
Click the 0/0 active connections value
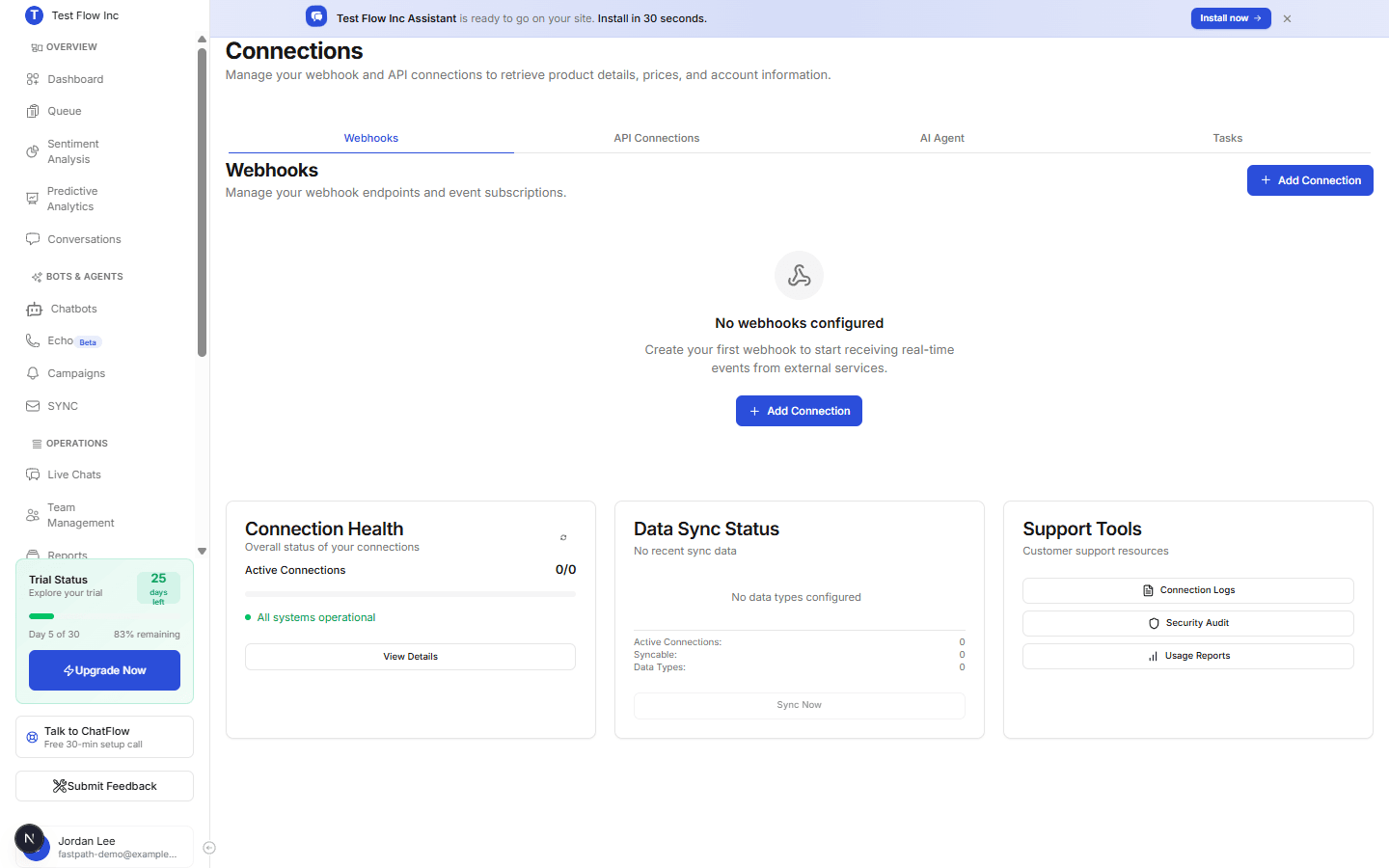565,570
